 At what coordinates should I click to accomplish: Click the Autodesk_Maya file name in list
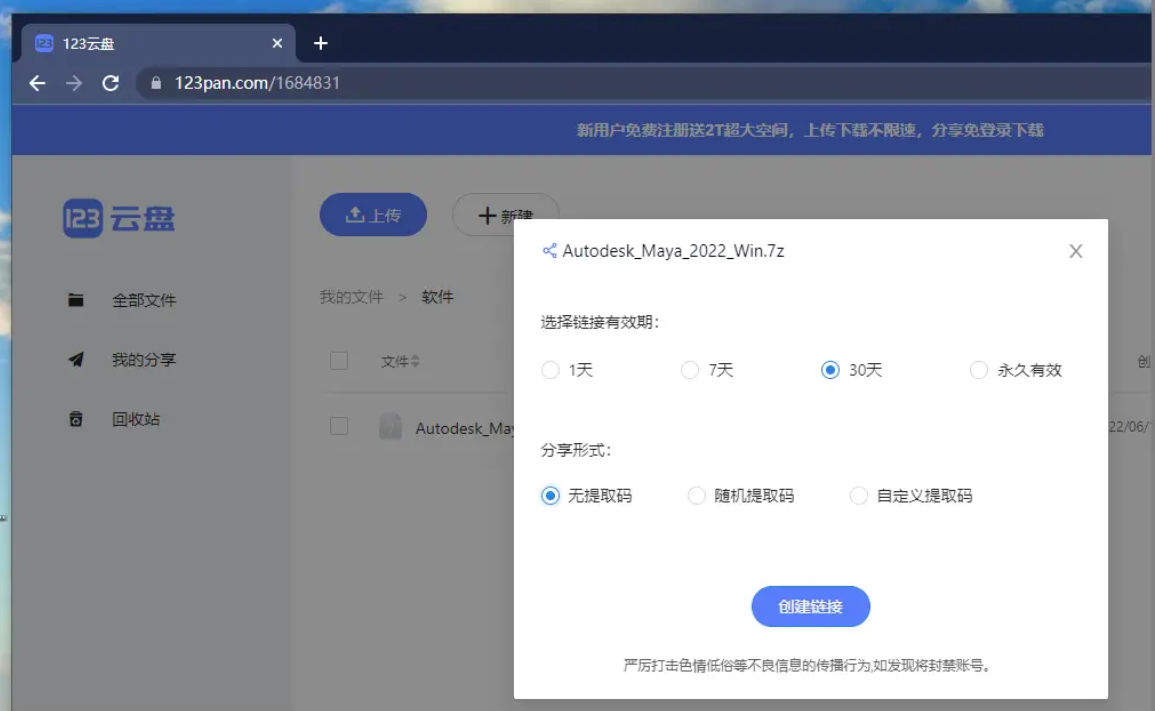point(464,428)
